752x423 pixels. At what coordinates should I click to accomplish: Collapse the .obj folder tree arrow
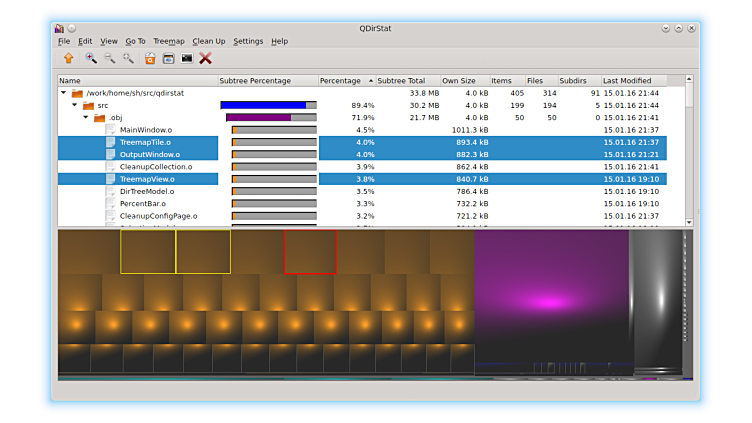[x=86, y=117]
